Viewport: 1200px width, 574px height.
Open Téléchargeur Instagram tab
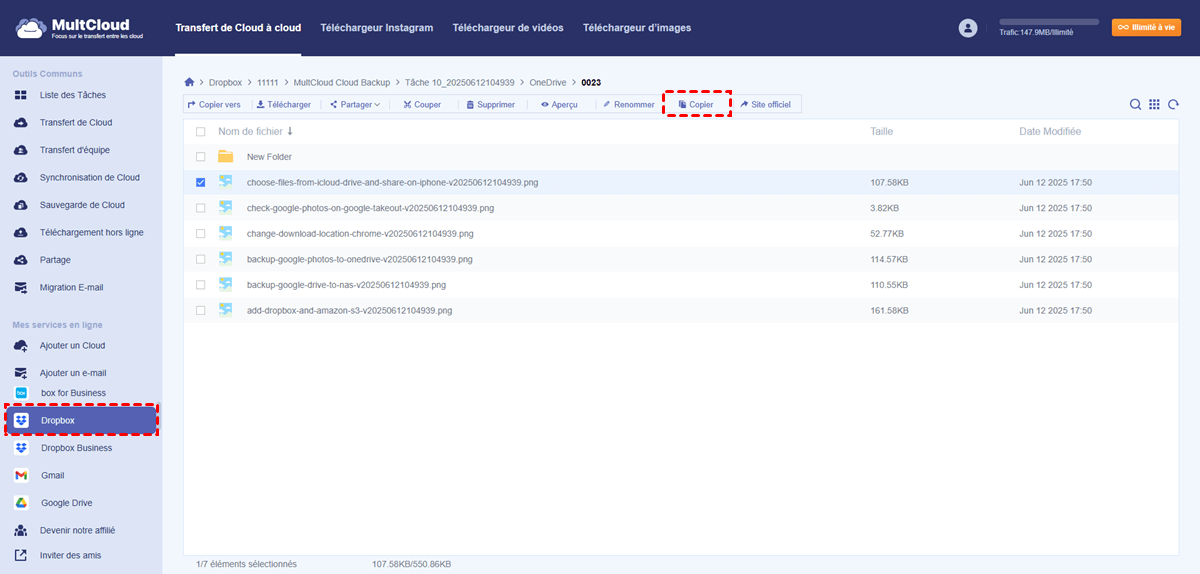coord(376,28)
